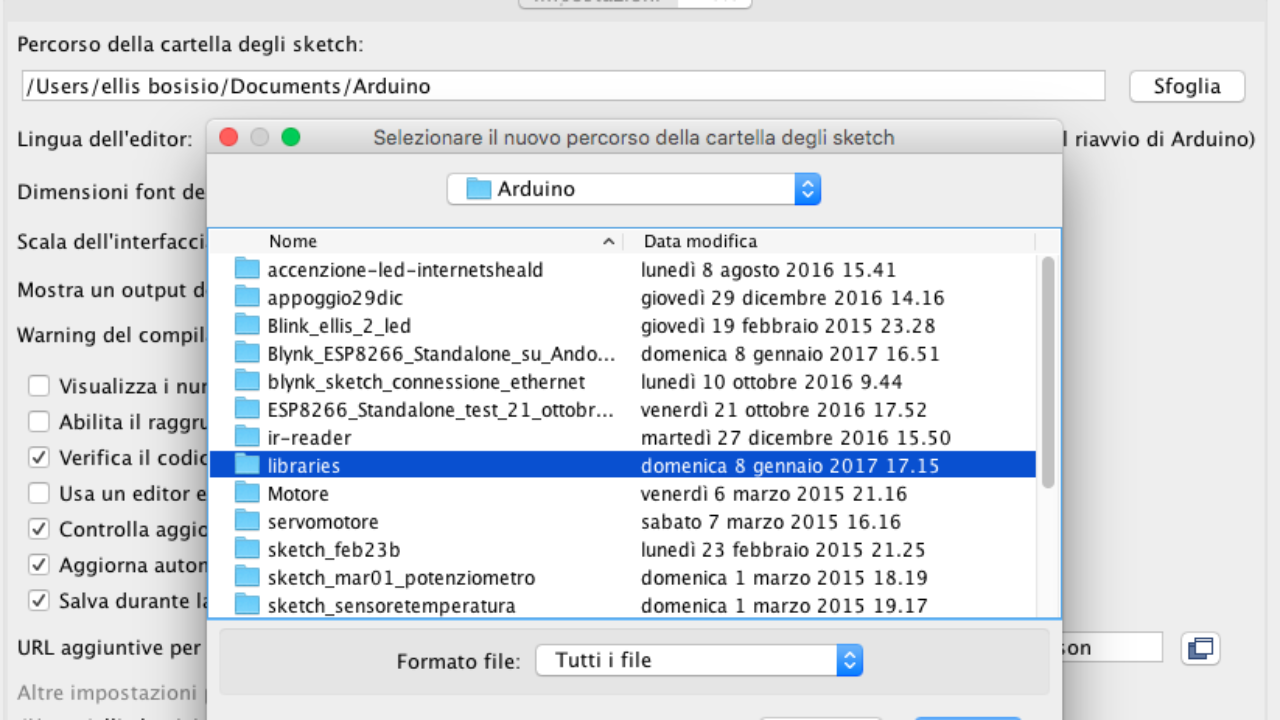Click the Sfoglia button
Screen dimensions: 1280x720
[x=1187, y=86]
